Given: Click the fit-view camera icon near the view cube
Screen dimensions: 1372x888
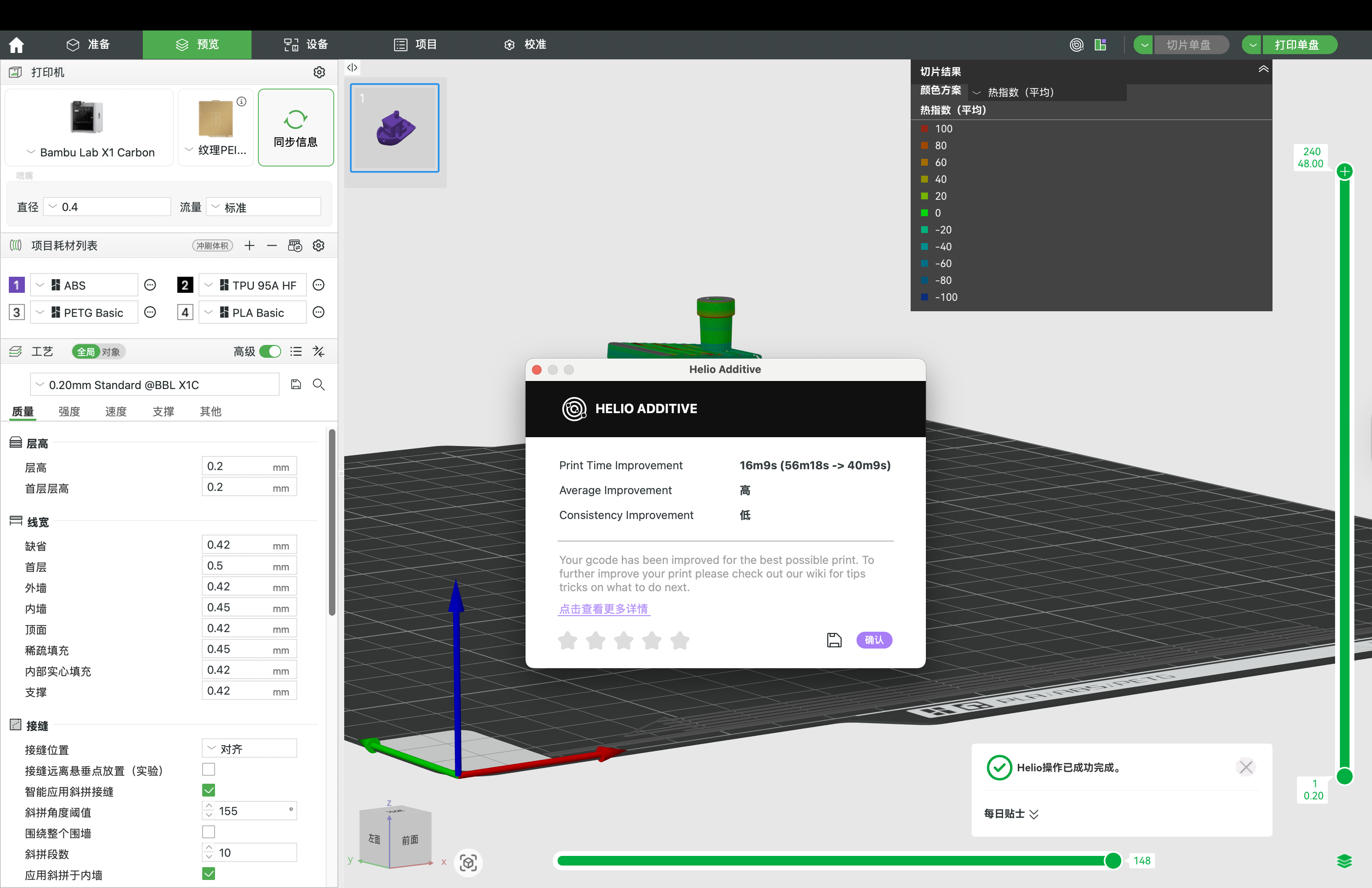Looking at the screenshot, I should 468,863.
